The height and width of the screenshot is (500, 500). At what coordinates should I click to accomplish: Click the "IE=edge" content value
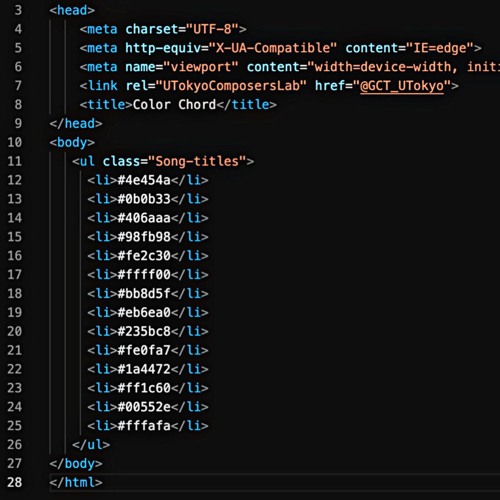(440, 48)
